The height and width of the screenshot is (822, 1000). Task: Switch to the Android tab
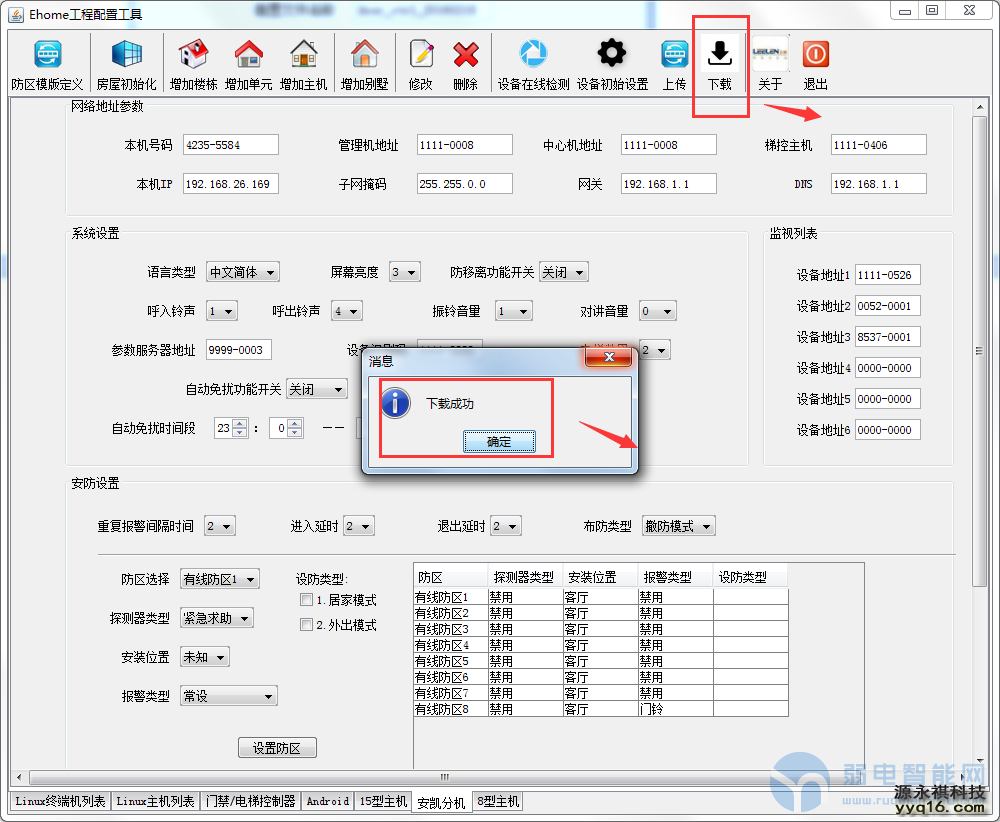327,801
